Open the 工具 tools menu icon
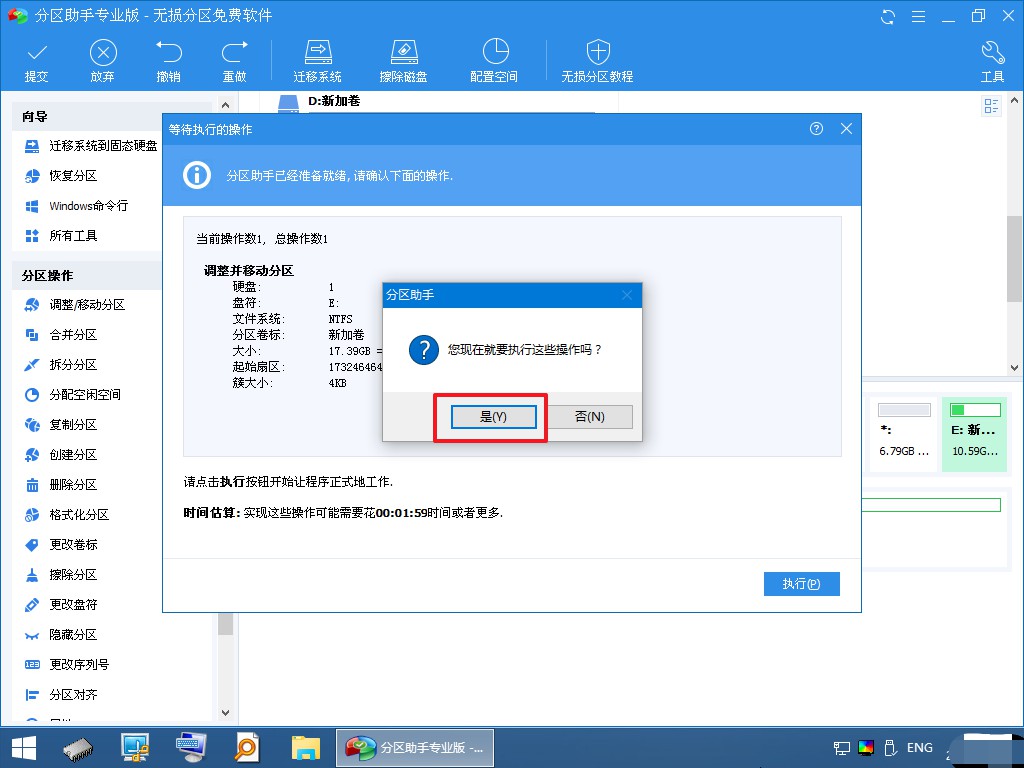 coord(993,62)
